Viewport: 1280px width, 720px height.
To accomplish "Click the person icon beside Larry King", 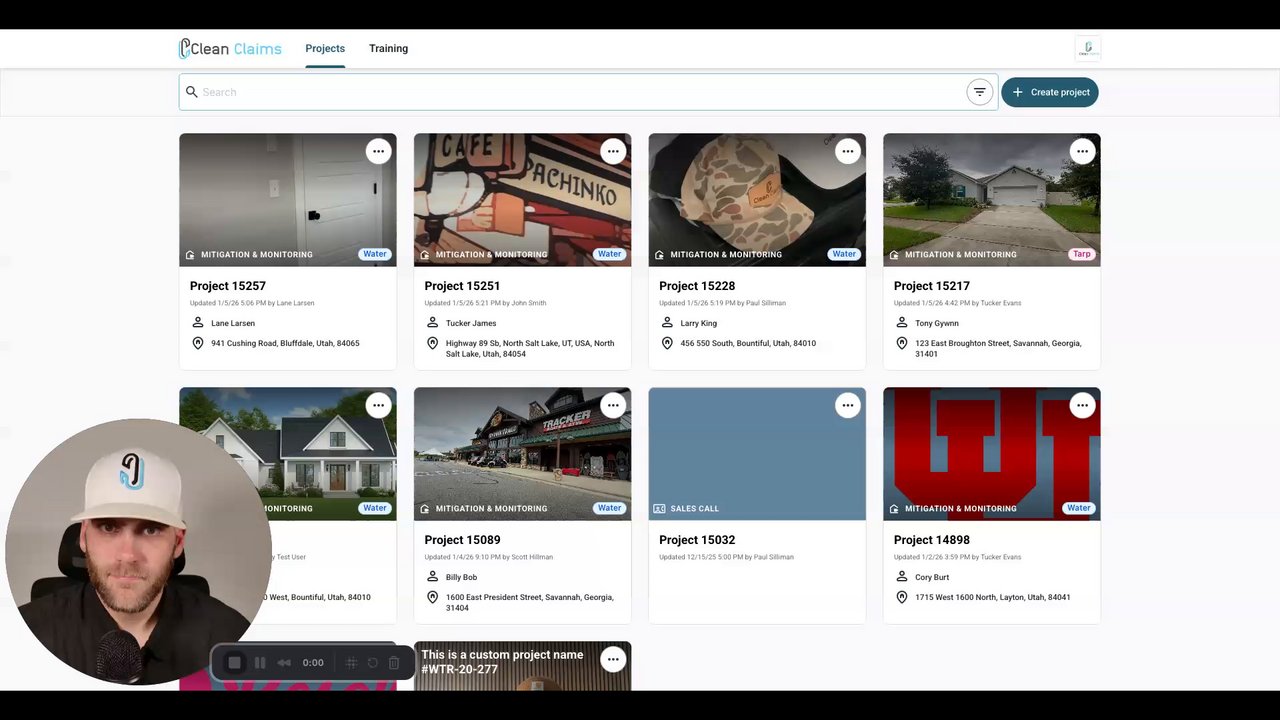I will (x=667, y=323).
